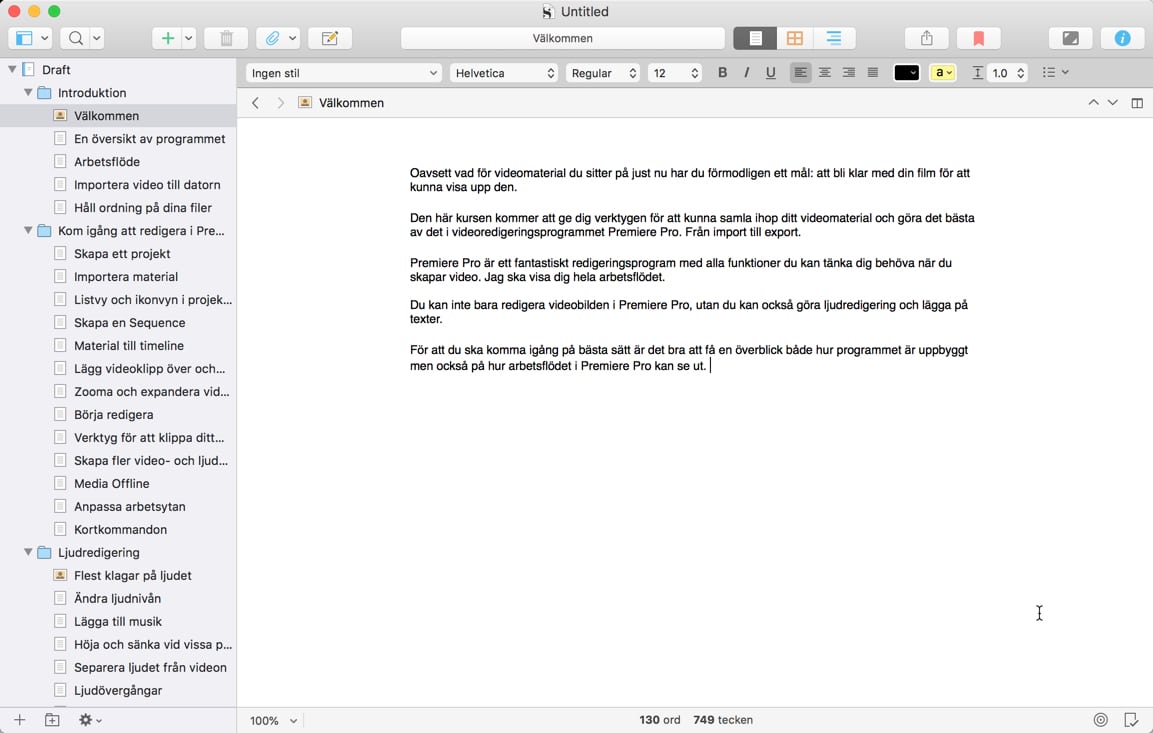Collapse the Introduktion folder
Image resolution: width=1153 pixels, height=733 pixels.
(x=28, y=93)
